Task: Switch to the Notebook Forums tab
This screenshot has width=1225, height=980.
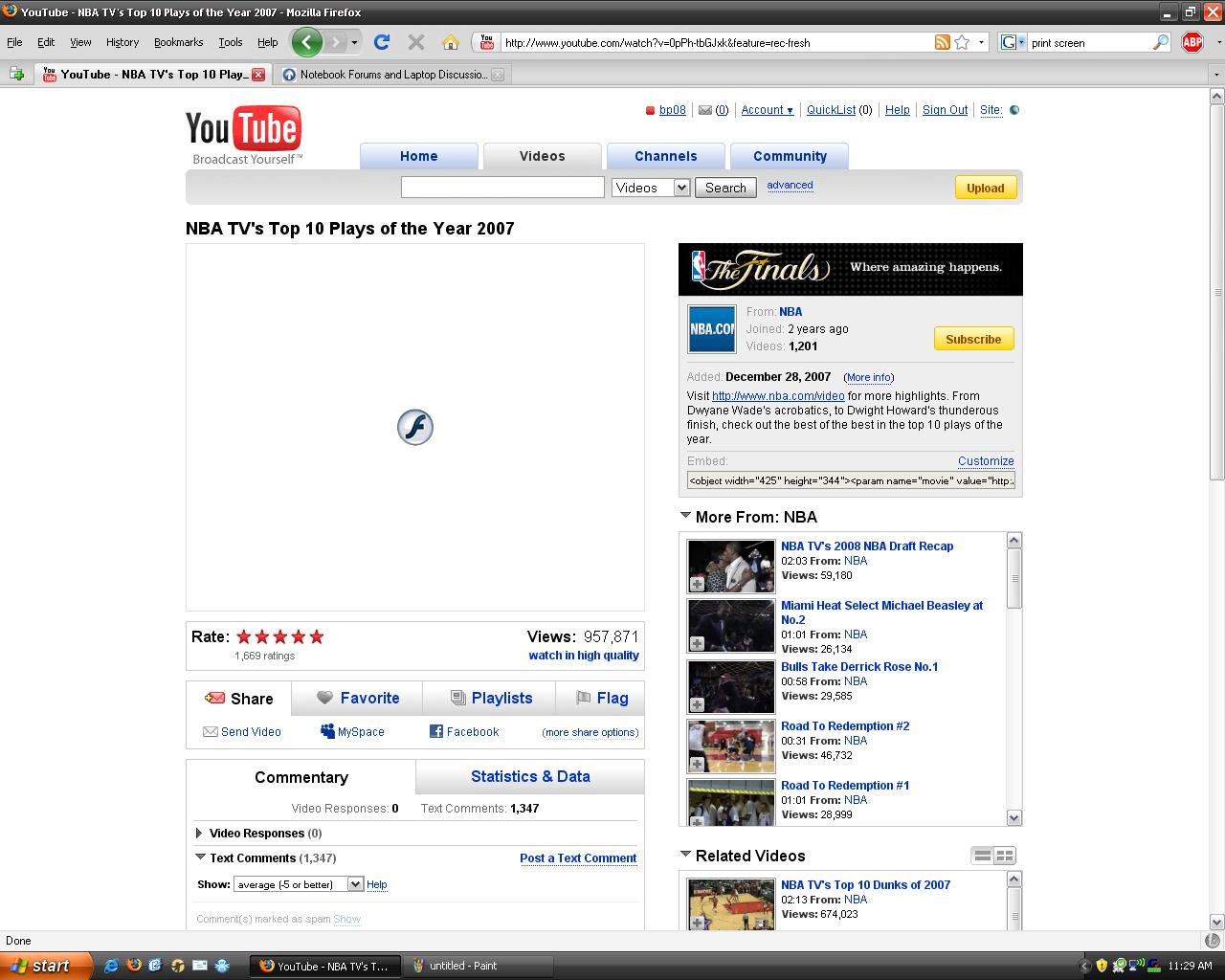Action: [392, 75]
